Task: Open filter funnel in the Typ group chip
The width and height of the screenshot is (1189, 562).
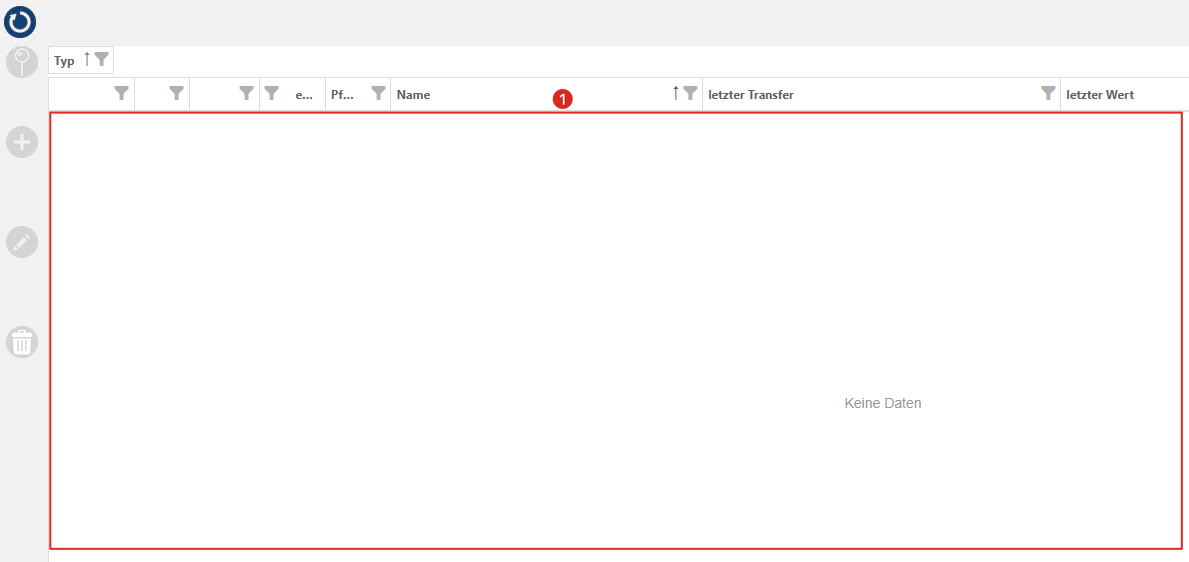Action: click(101, 60)
